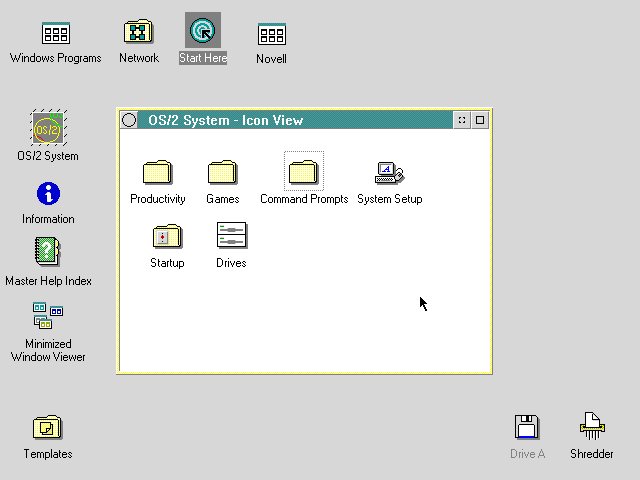The height and width of the screenshot is (480, 640).
Task: Click the Command Prompts folder icon
Action: (304, 172)
